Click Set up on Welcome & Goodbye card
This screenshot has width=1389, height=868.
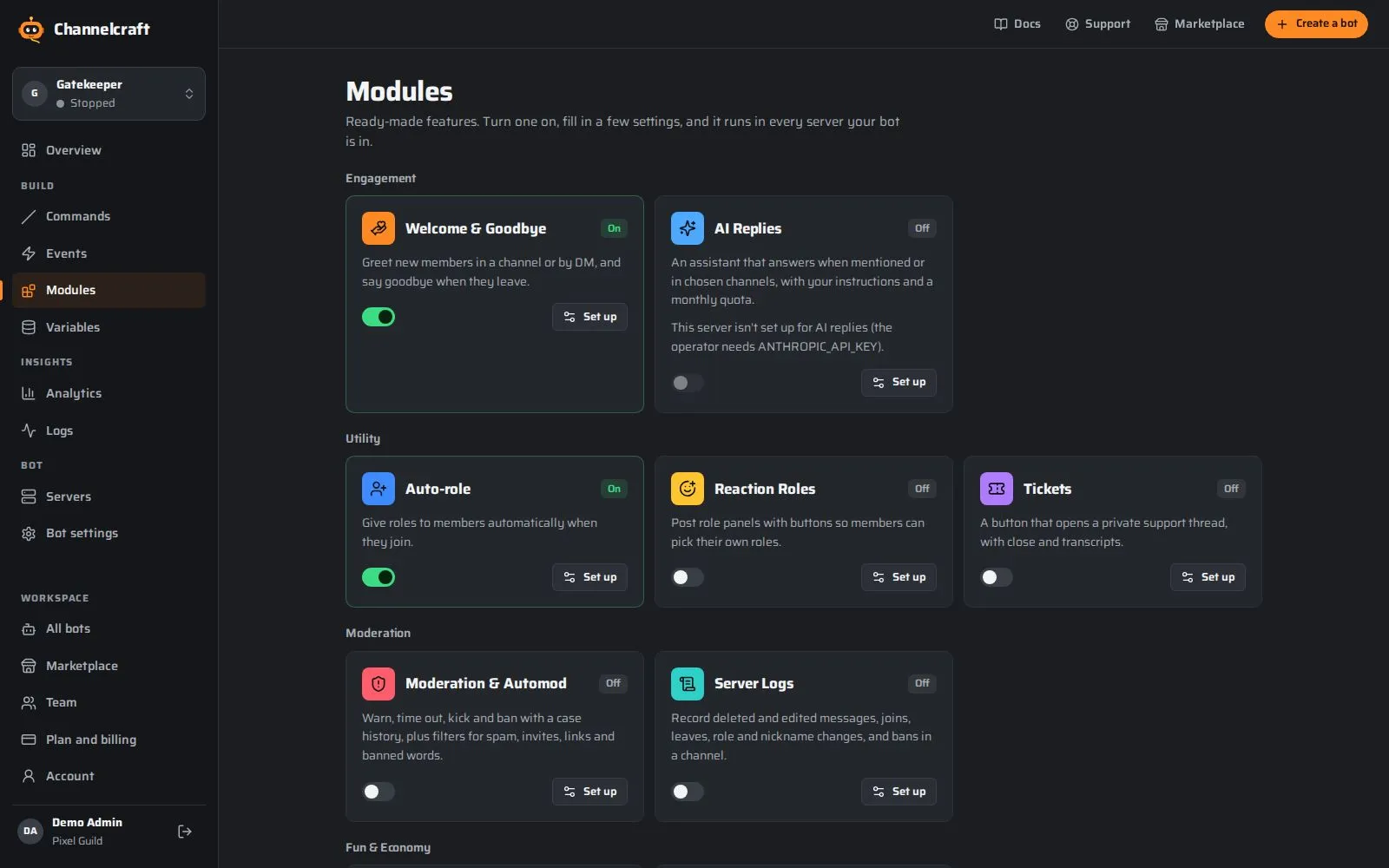pos(589,317)
